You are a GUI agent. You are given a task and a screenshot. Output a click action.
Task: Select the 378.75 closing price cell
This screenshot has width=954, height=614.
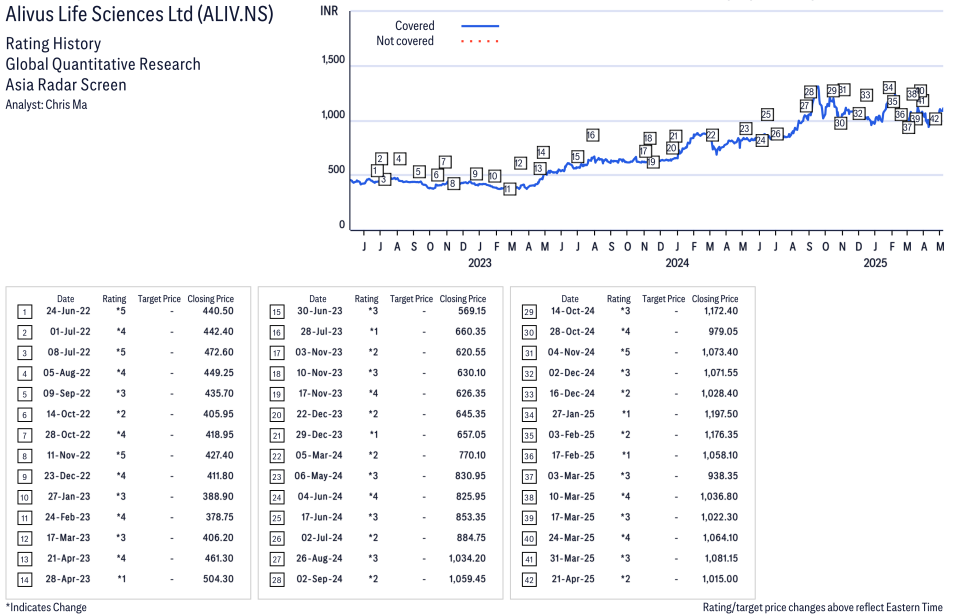220,517
